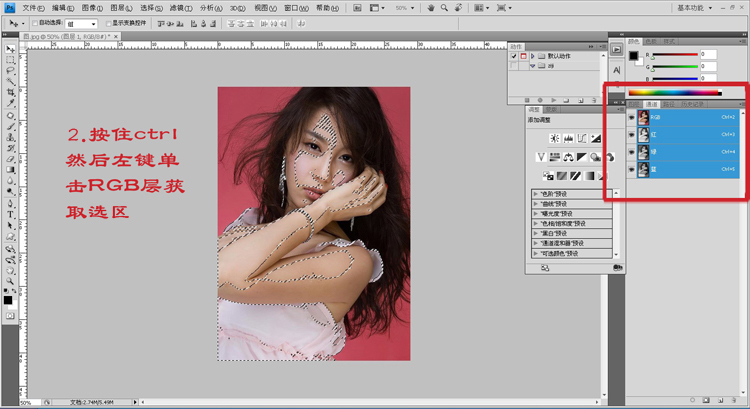Expand the 默认动作 folder in Actions
Viewport: 750px width, 409px height.
pos(533,56)
